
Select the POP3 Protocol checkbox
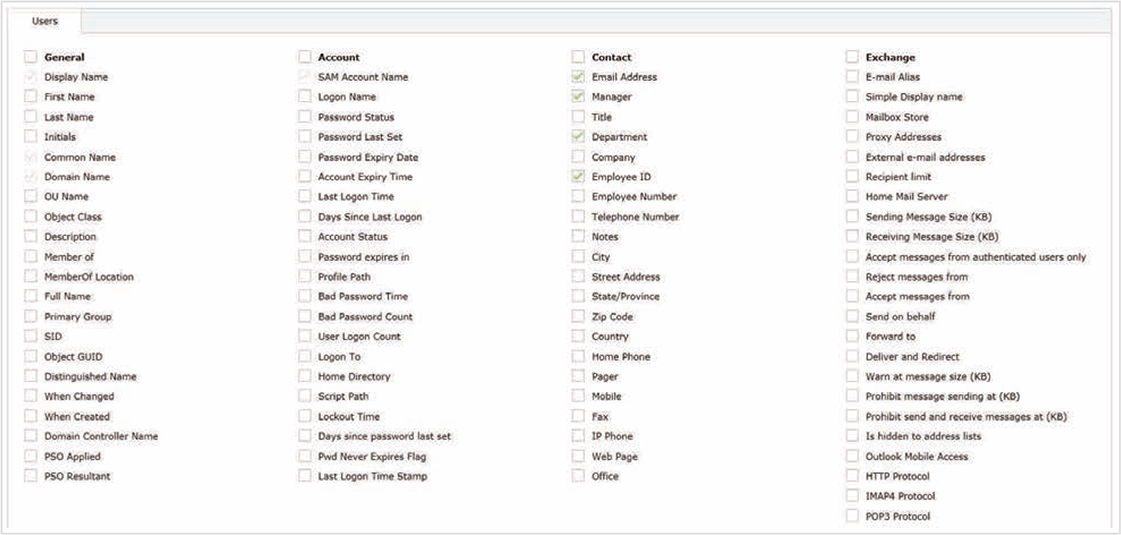coord(852,516)
